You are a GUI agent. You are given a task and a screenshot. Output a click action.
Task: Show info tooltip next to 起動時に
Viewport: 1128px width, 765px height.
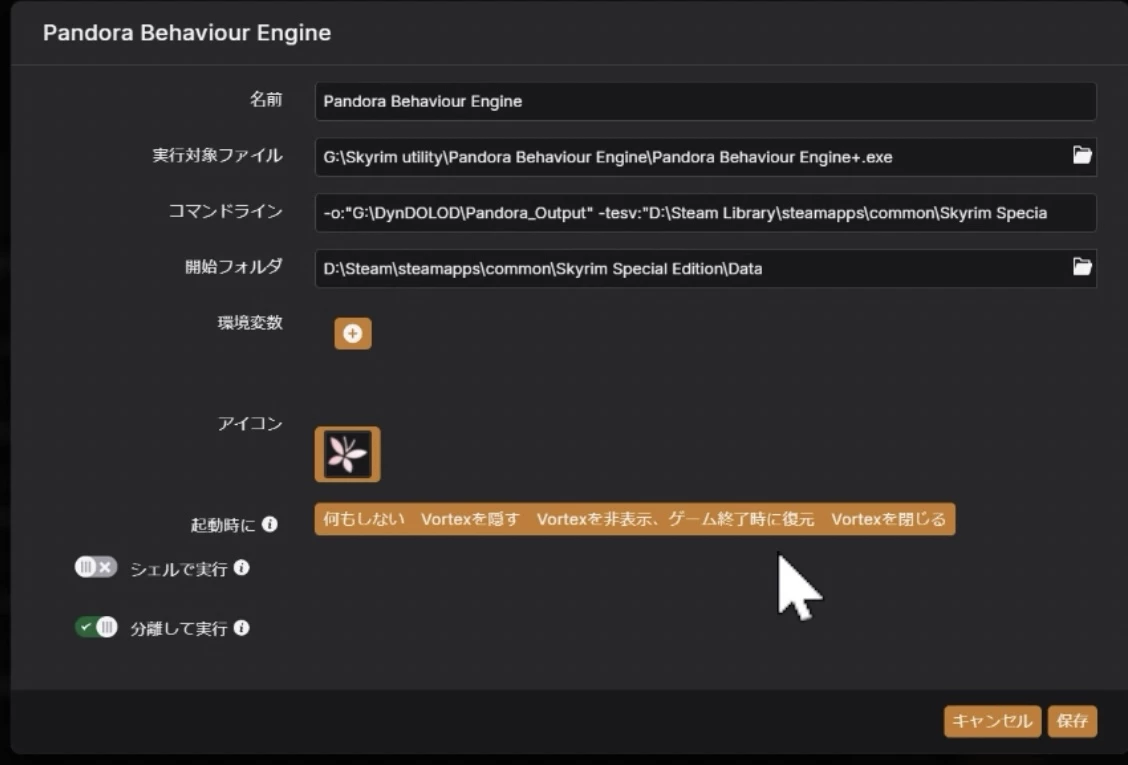(270, 525)
